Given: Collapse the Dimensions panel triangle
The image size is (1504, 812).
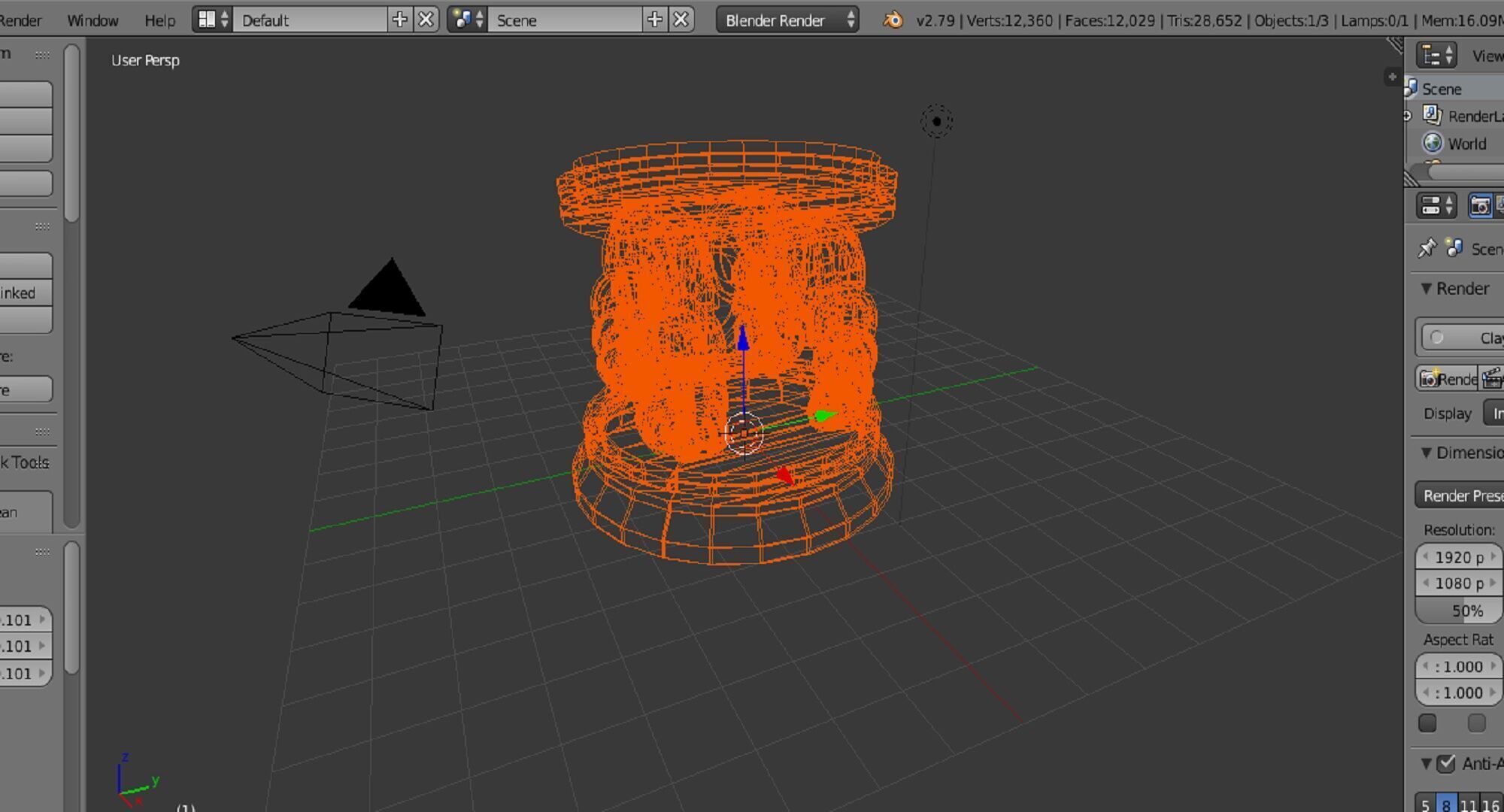Looking at the screenshot, I should tap(1426, 452).
